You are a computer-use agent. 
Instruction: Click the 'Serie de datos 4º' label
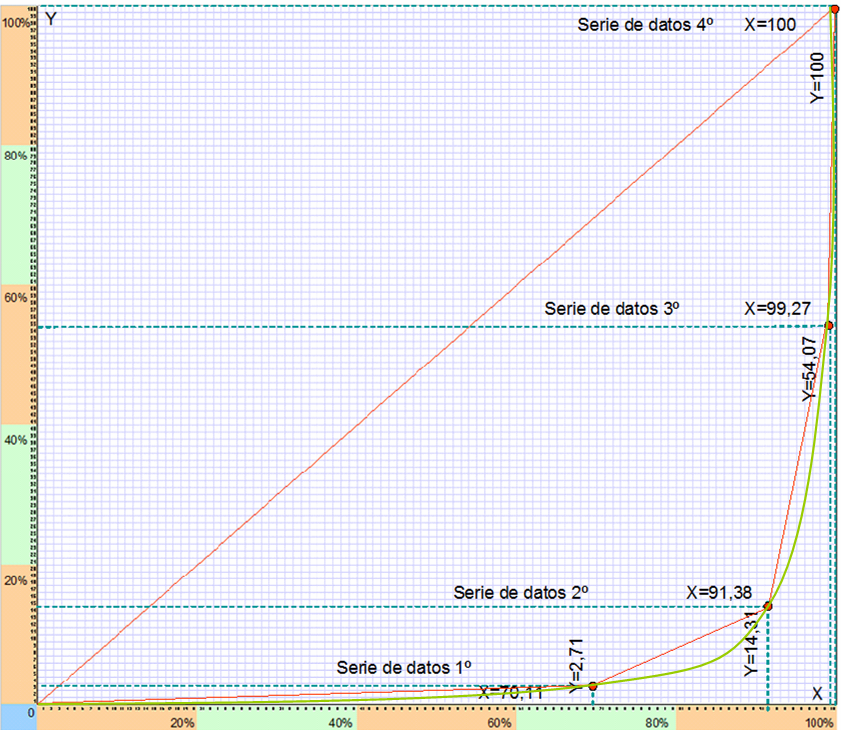pos(645,25)
